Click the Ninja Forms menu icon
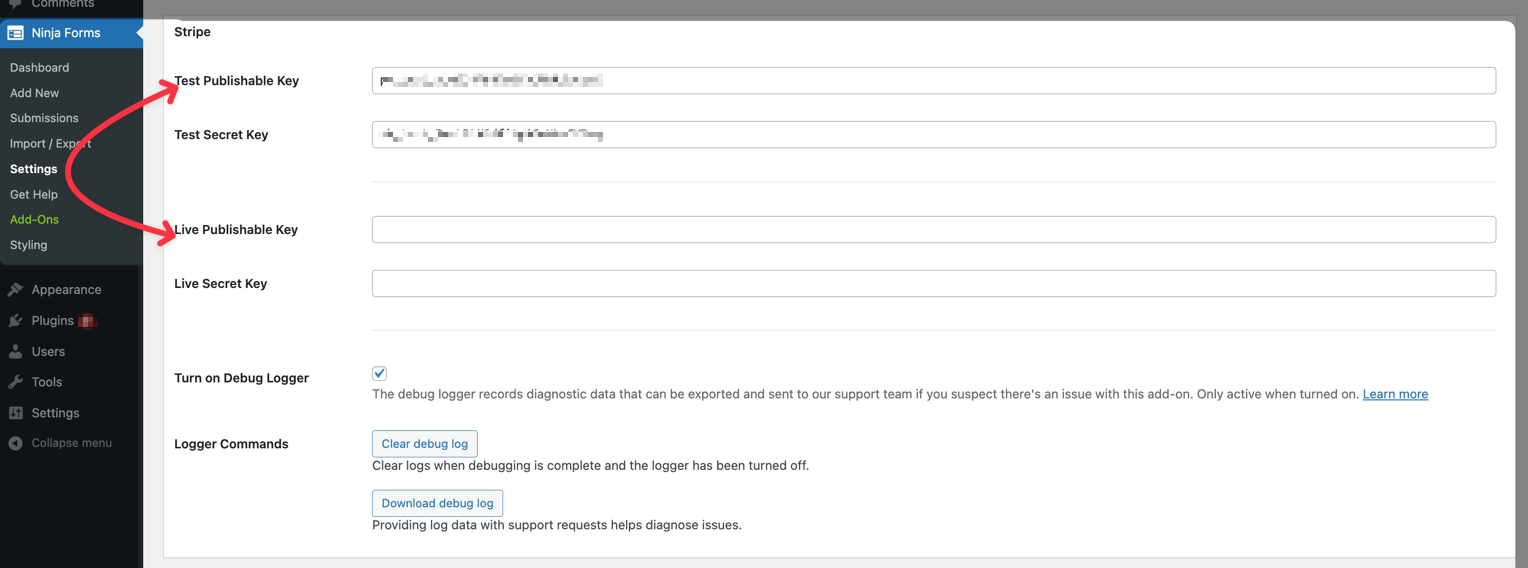 tap(15, 33)
